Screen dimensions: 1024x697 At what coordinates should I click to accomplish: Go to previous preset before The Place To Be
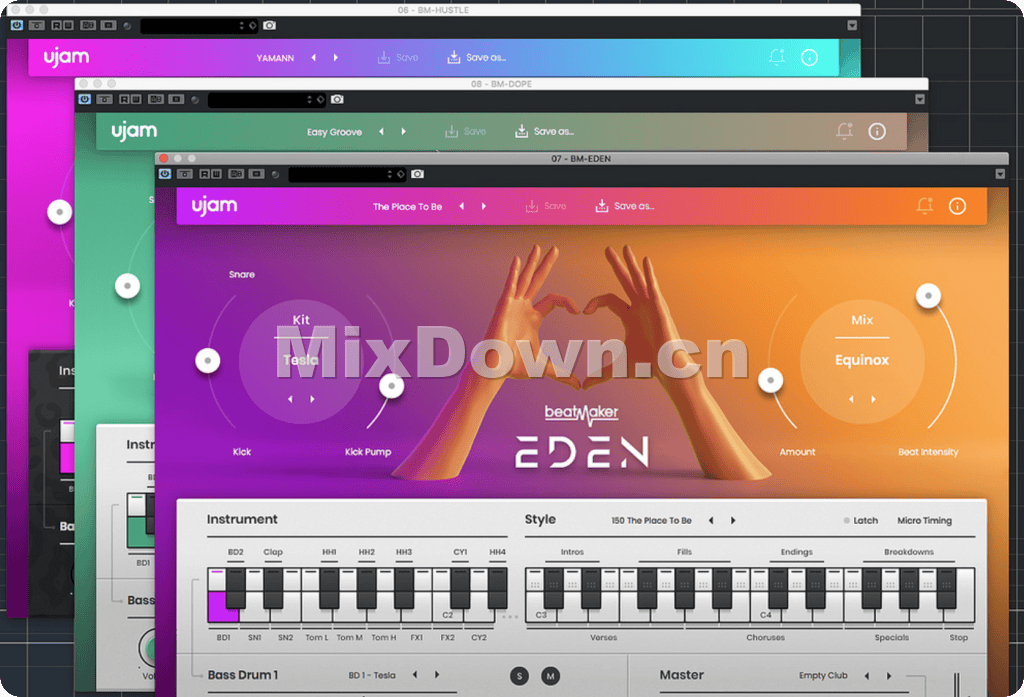(x=462, y=206)
